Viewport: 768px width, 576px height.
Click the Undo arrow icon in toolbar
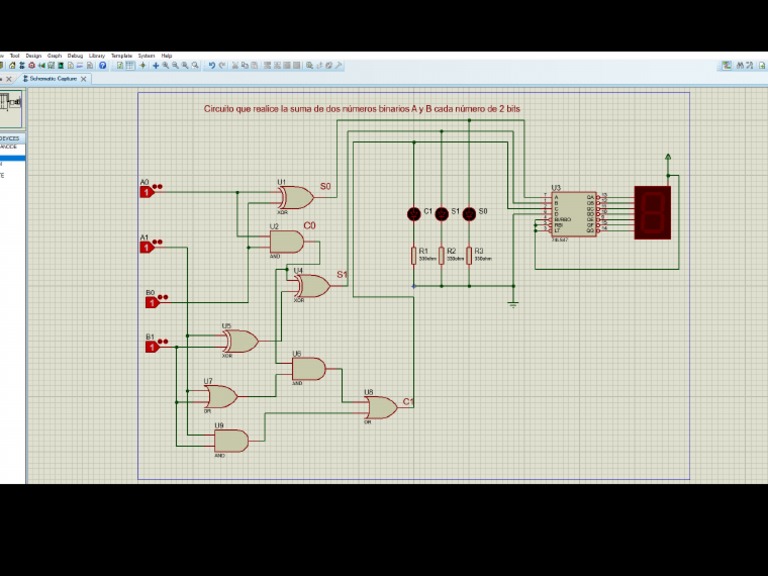pos(212,66)
